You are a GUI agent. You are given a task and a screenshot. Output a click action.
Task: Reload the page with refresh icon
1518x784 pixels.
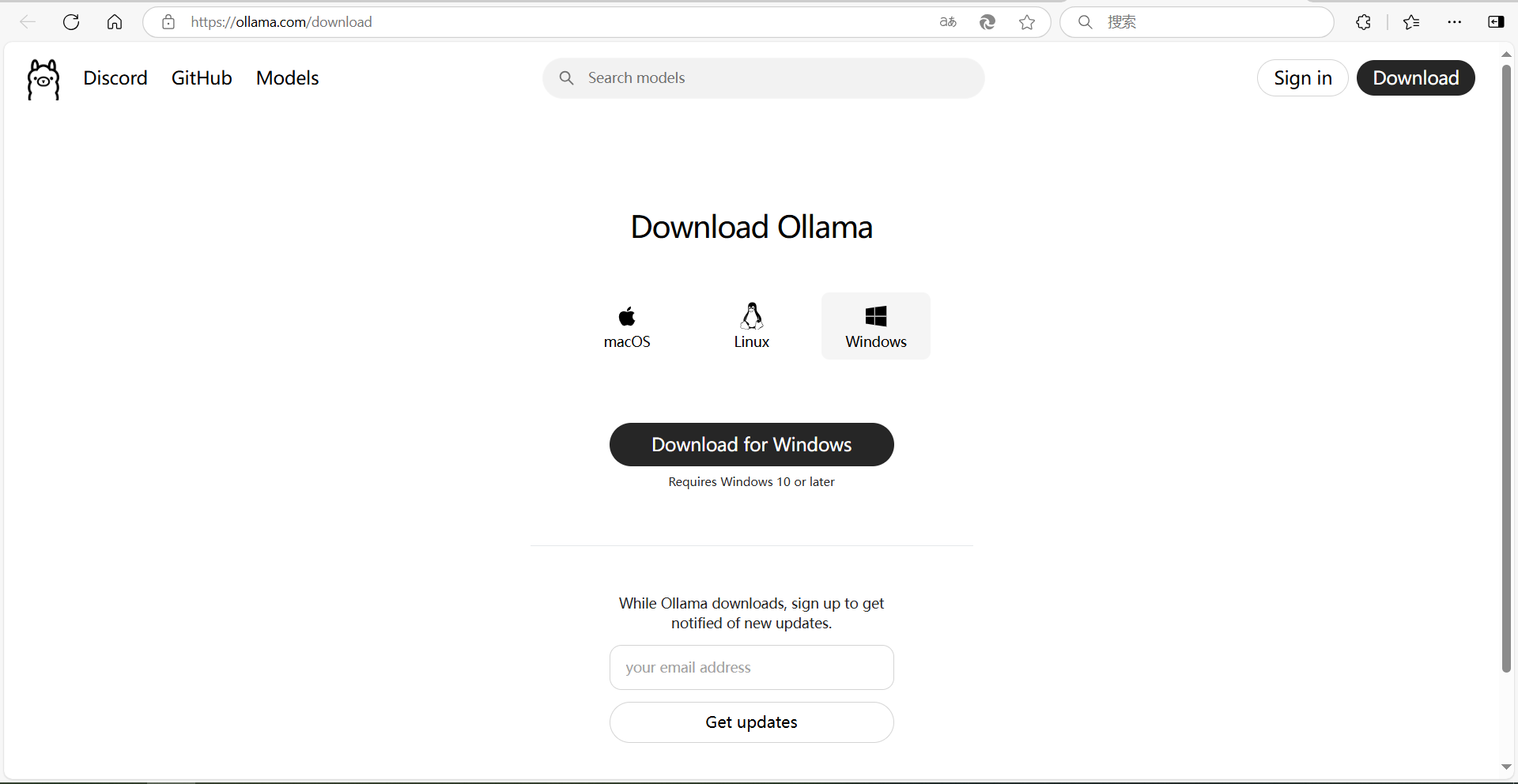pyautogui.click(x=71, y=22)
